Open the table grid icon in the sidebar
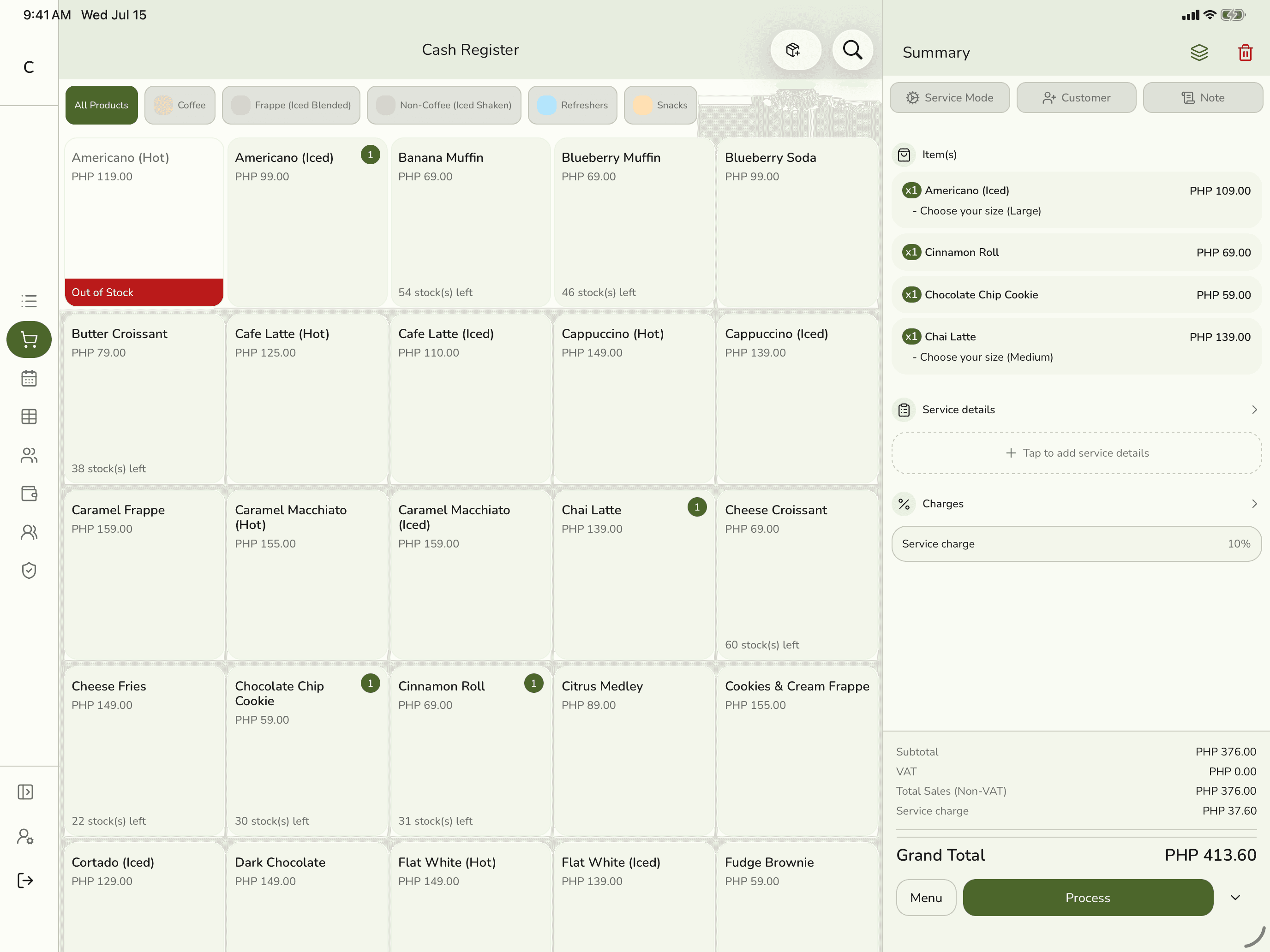The image size is (1270, 952). (29, 416)
